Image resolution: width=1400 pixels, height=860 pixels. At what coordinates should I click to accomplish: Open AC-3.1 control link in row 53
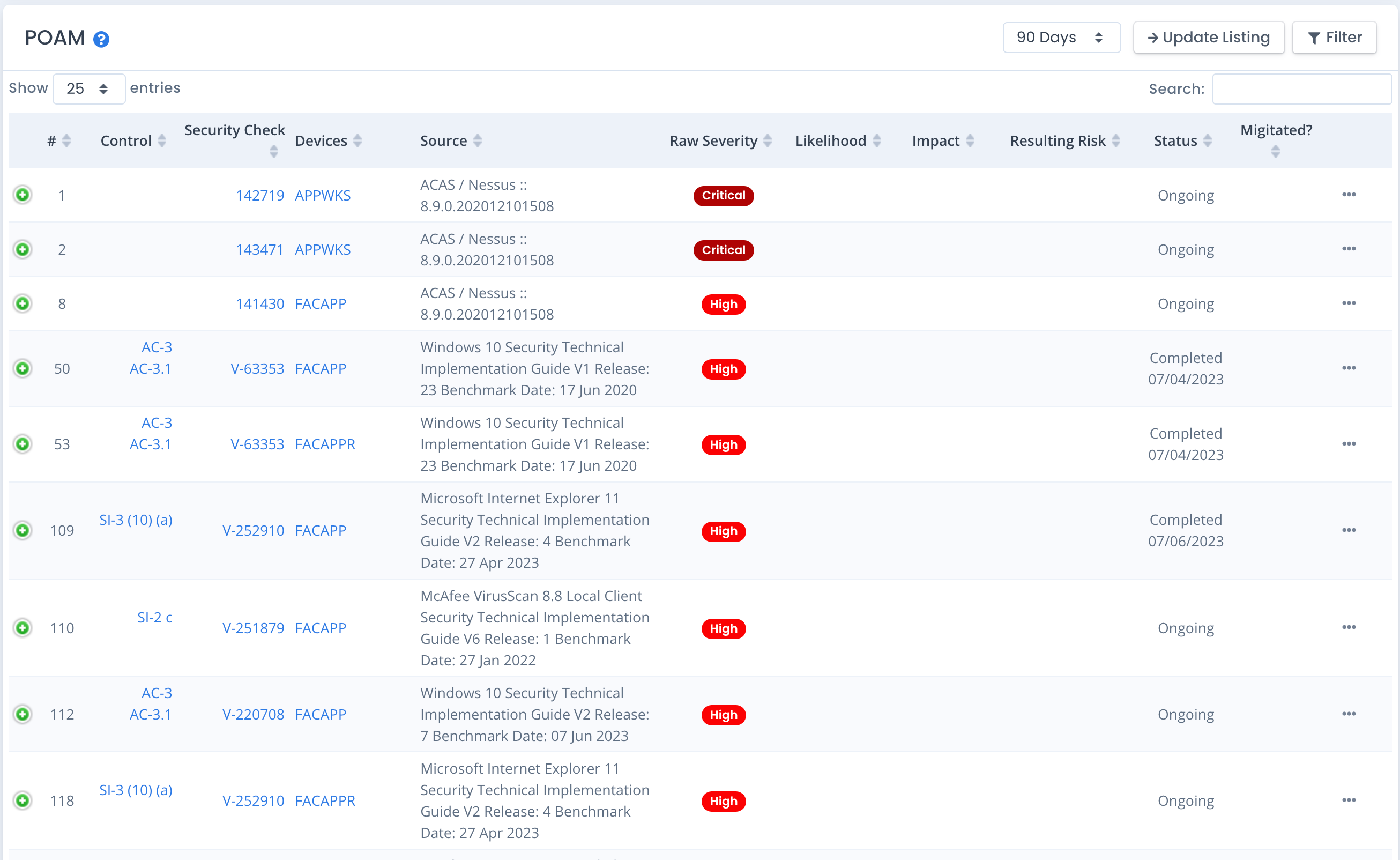(x=151, y=444)
